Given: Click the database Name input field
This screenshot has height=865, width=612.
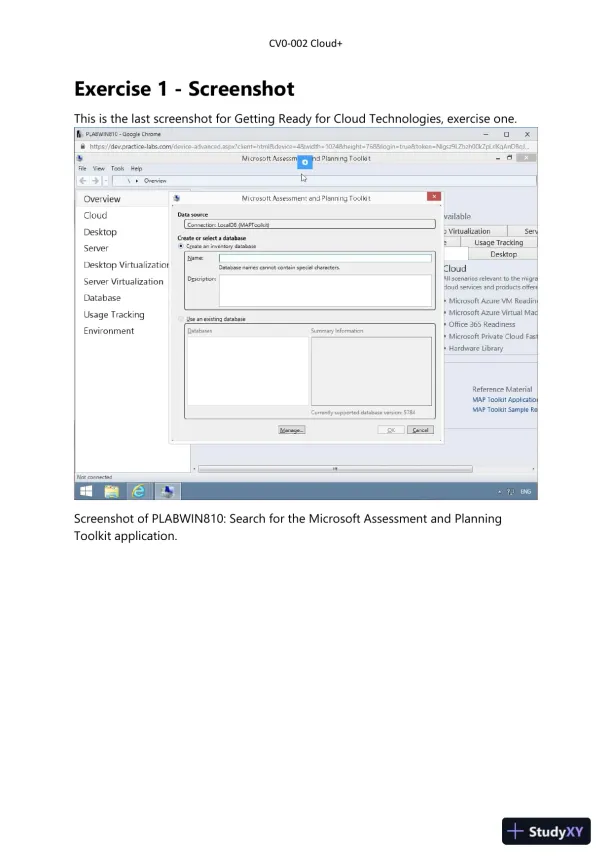Looking at the screenshot, I should [x=324, y=258].
